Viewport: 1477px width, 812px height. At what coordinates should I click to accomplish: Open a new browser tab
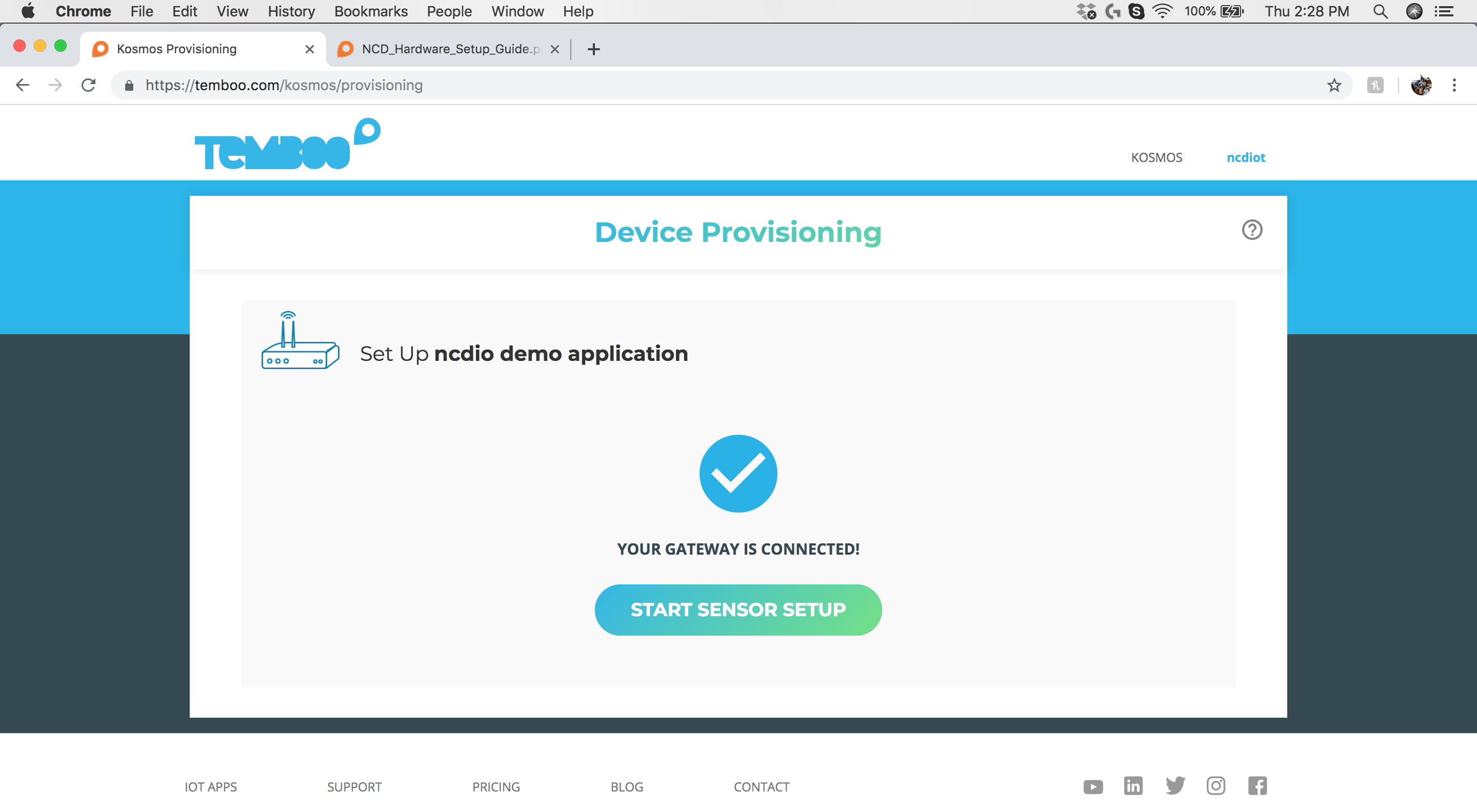[594, 49]
